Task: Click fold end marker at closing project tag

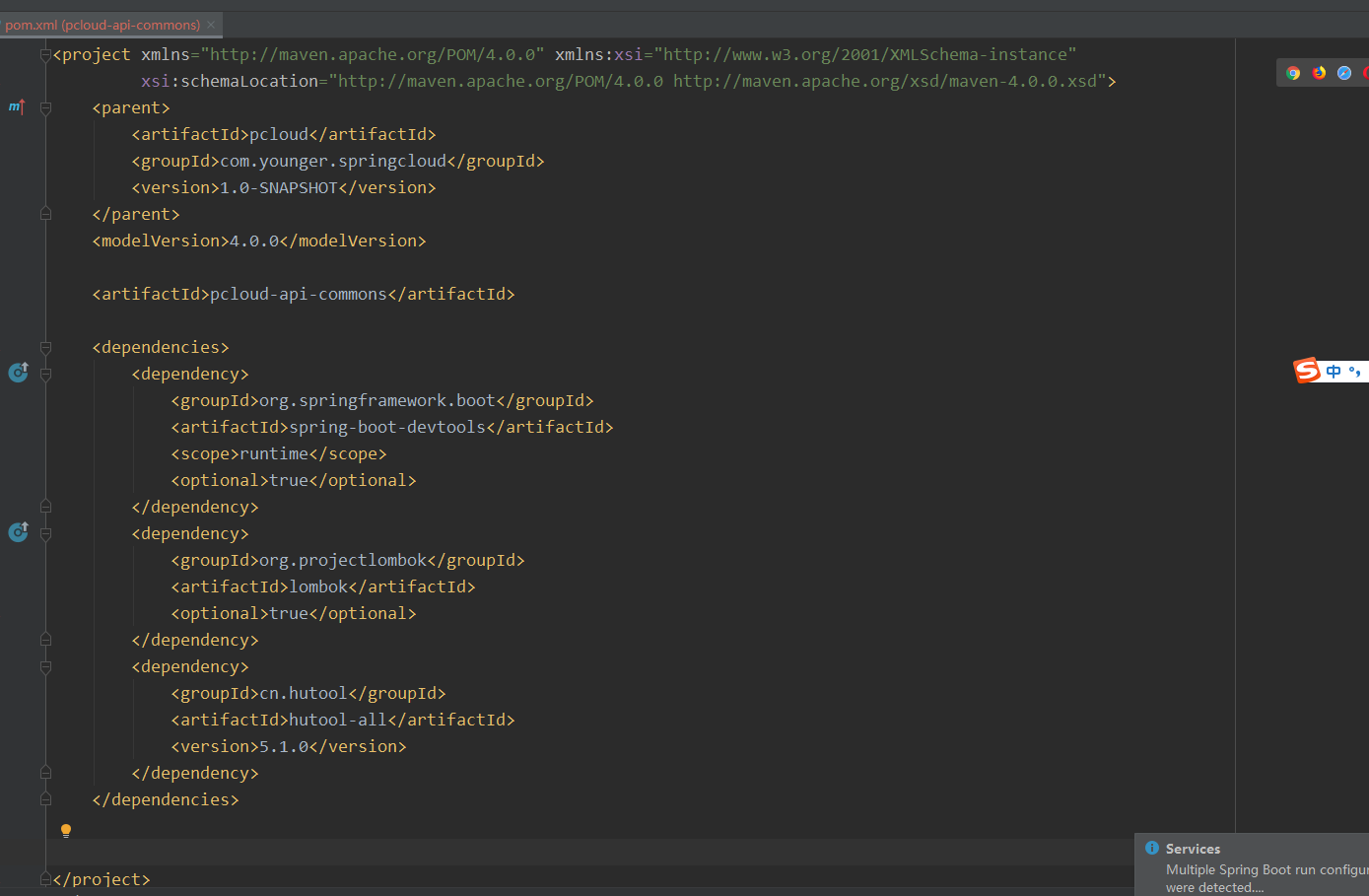Action: [x=45, y=878]
